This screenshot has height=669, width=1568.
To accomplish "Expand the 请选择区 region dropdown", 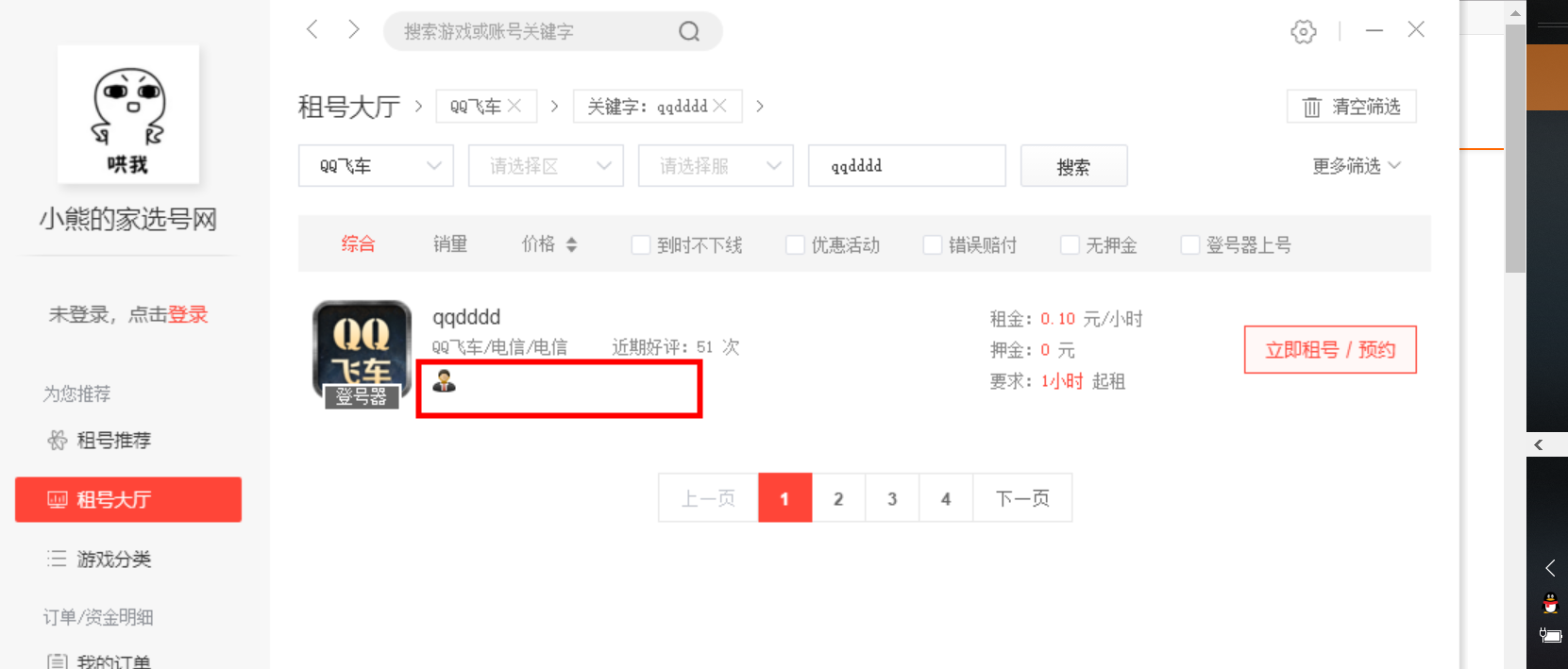I will (x=546, y=166).
